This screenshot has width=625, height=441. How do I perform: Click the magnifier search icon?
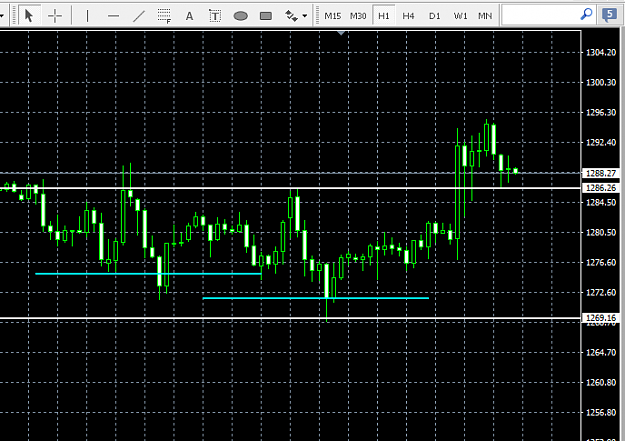coord(586,15)
